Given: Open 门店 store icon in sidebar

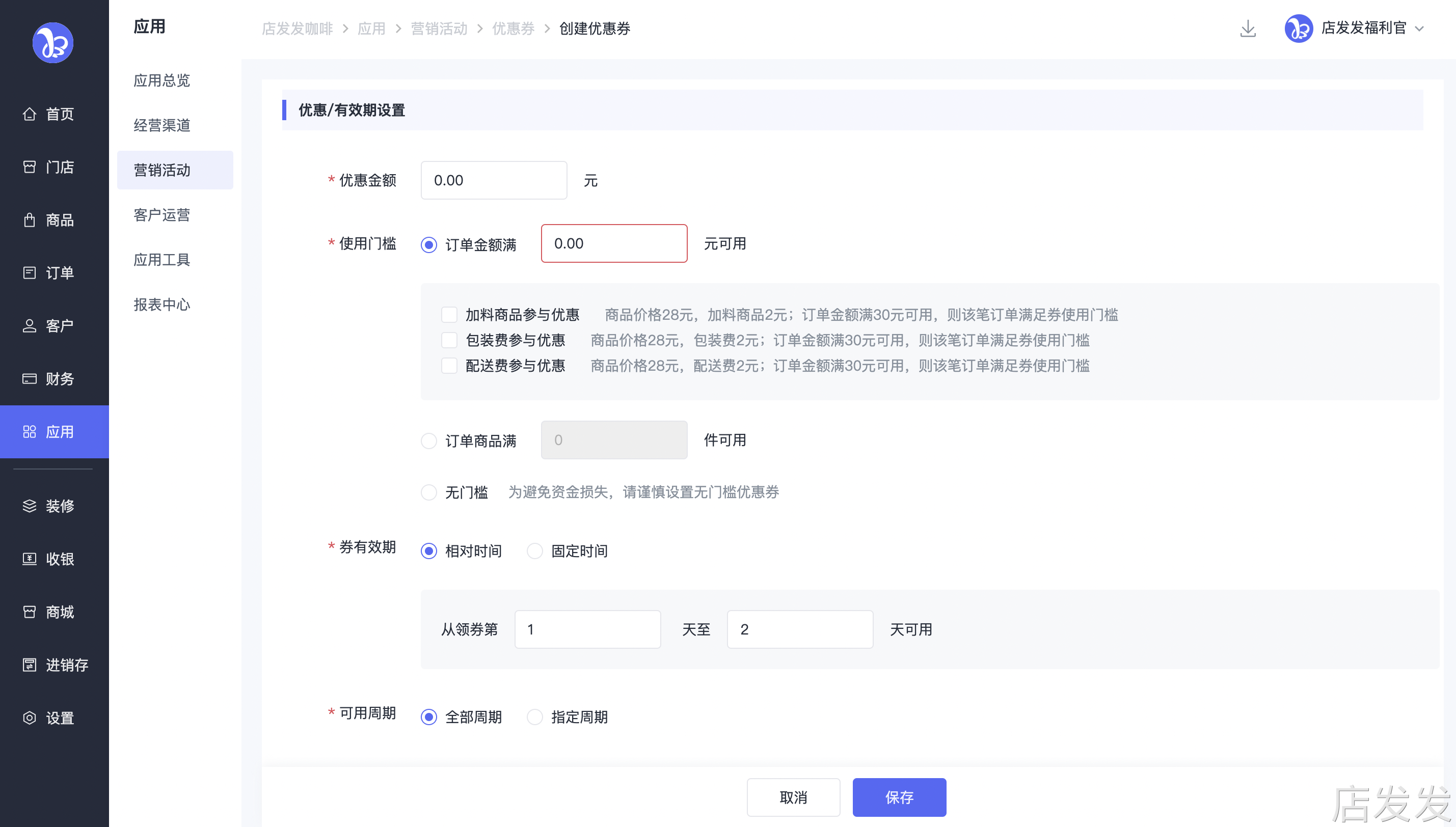Looking at the screenshot, I should pos(30,167).
